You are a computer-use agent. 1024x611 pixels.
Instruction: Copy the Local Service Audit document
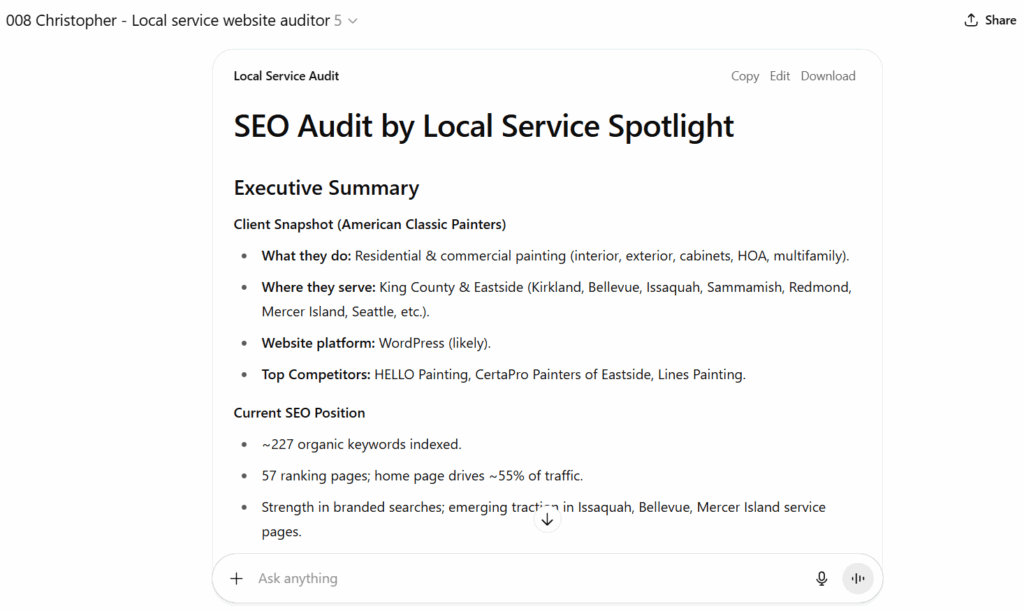pos(744,75)
